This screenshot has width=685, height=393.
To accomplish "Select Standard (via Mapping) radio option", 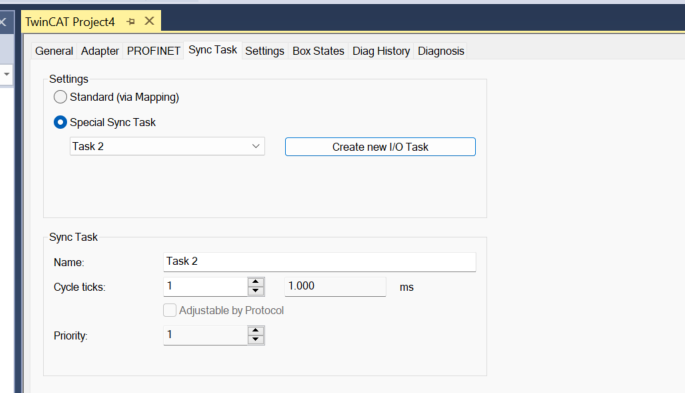I will (60, 97).
